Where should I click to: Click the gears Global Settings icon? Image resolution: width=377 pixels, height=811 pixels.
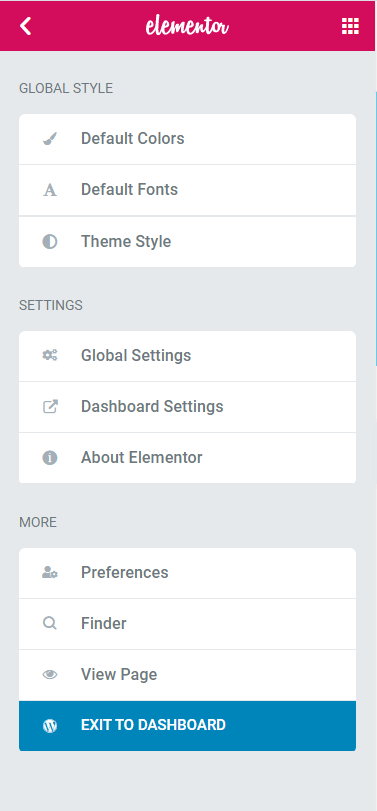coord(50,355)
